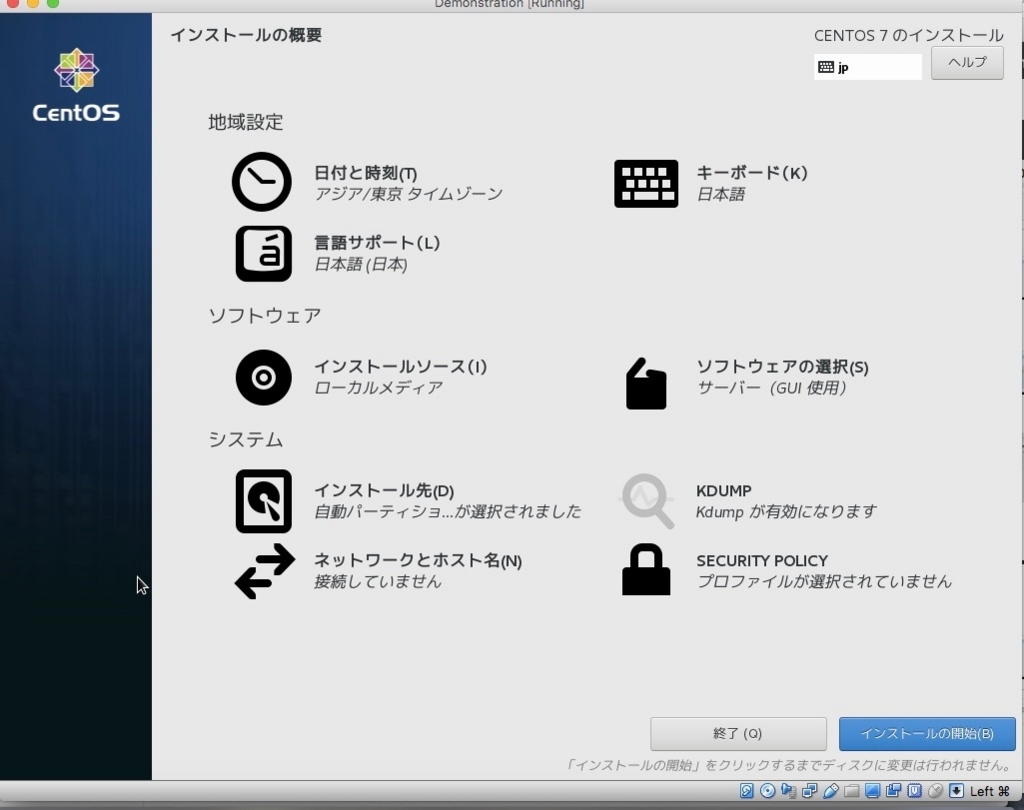Click VirtualBox CPU status icon

tap(914, 791)
